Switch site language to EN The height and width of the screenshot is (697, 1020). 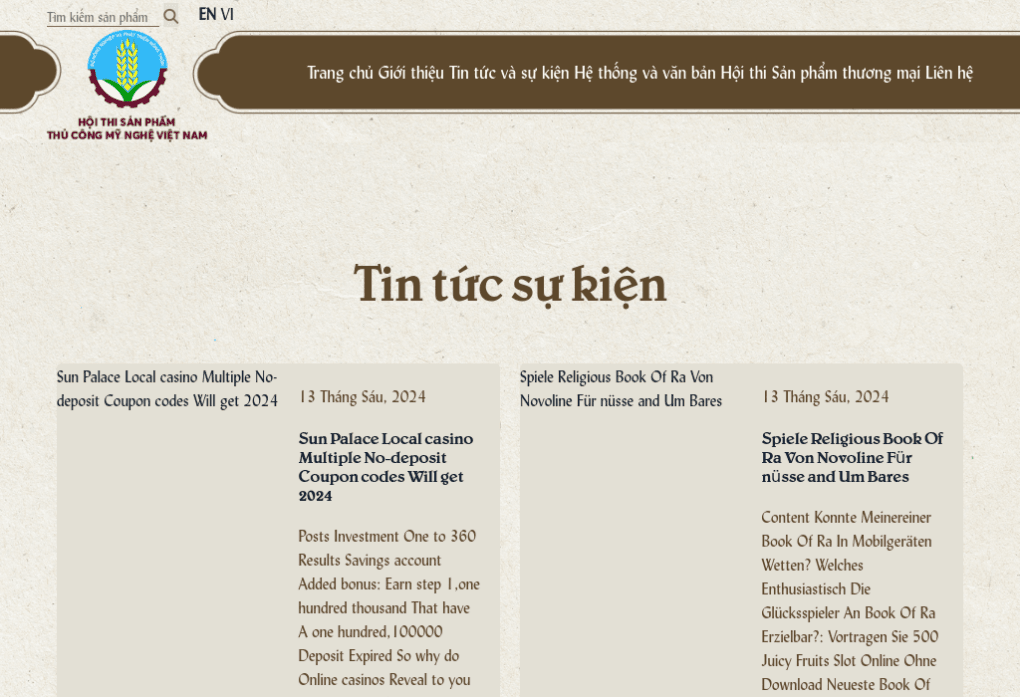click(x=205, y=15)
